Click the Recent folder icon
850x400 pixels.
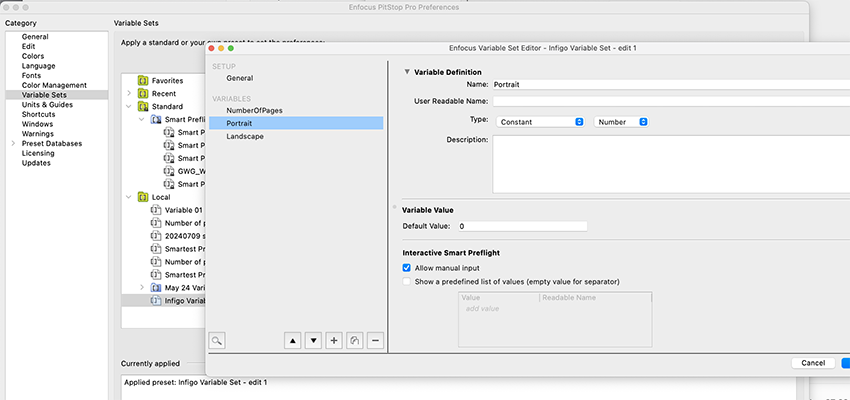click(143, 93)
